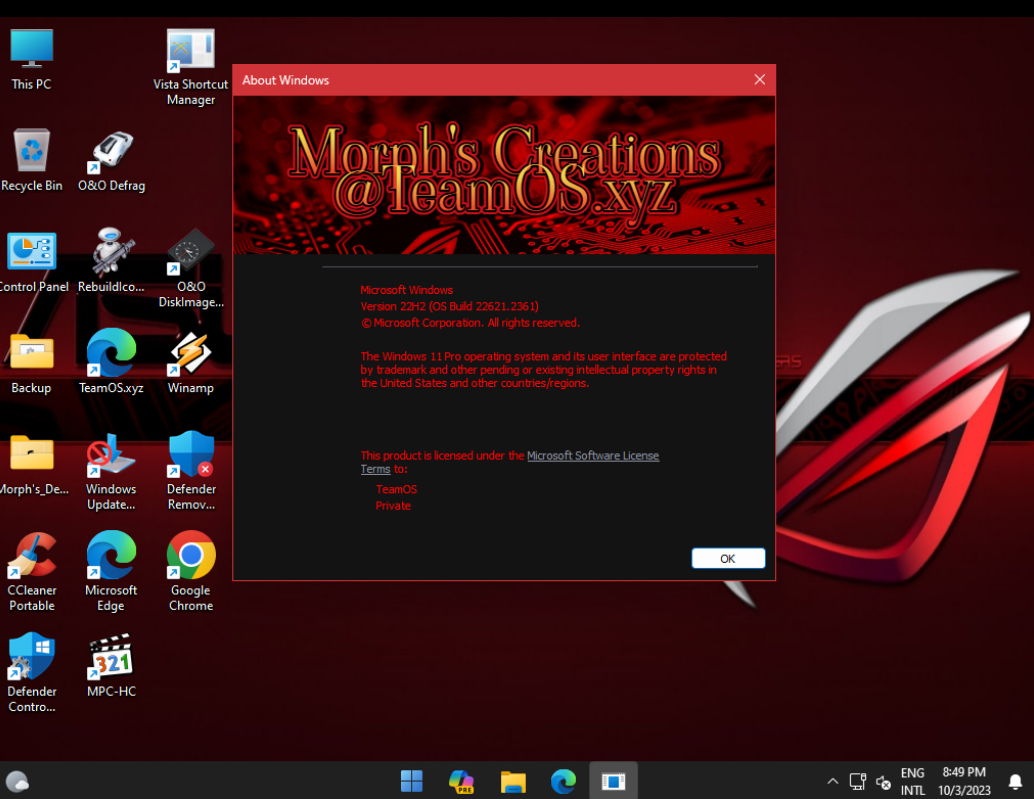Select the Morph's_De... folder icon
The width and height of the screenshot is (1034, 799).
(31, 464)
